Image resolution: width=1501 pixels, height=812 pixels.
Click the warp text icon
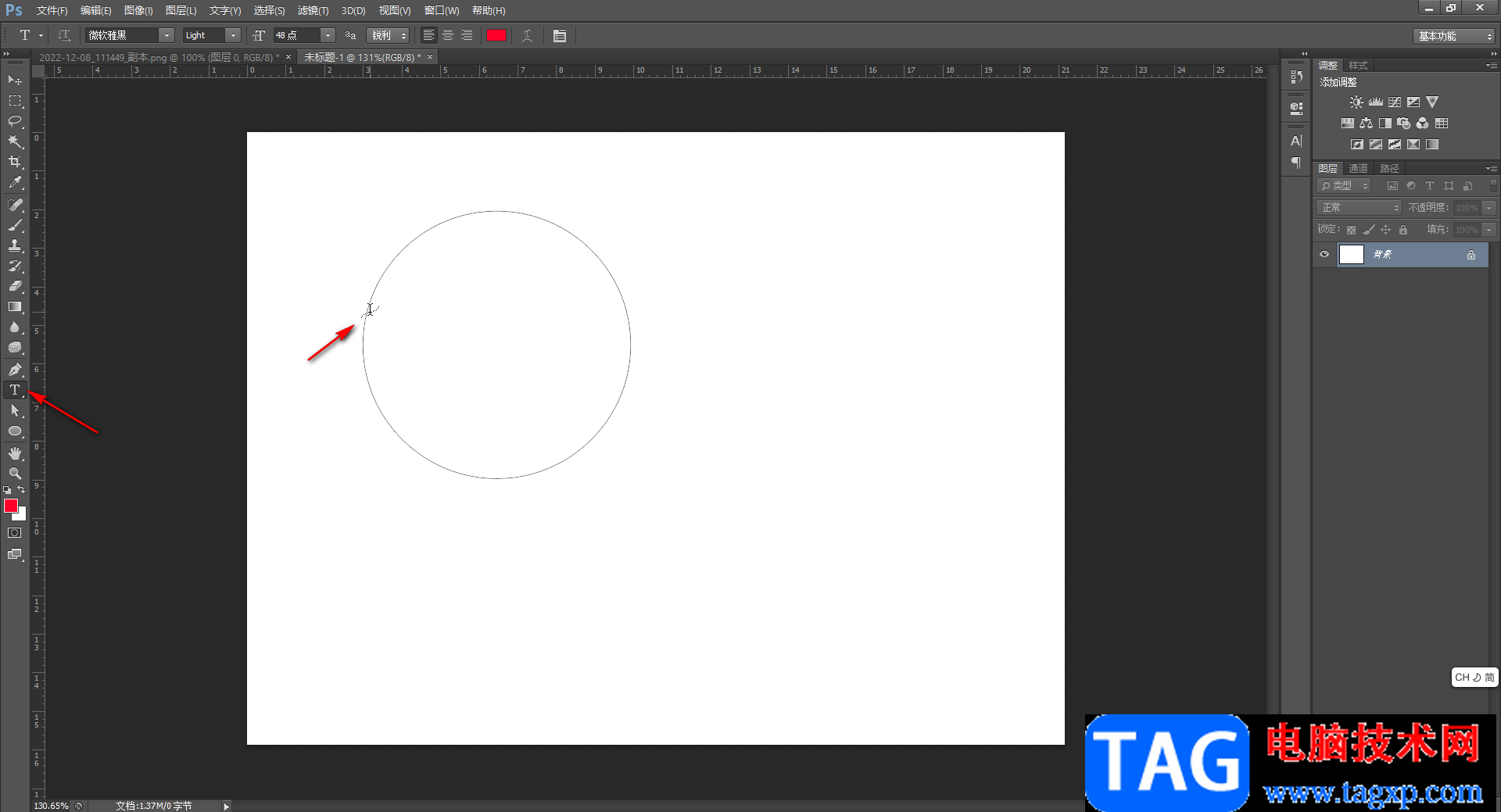click(x=528, y=36)
